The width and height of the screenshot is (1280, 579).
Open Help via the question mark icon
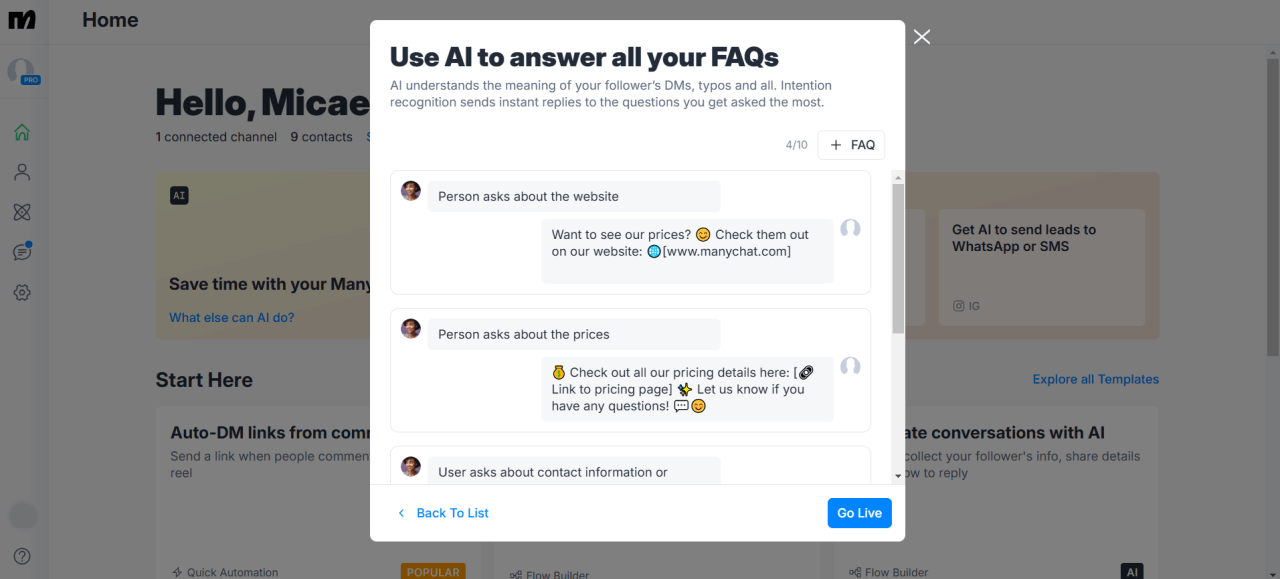(22, 556)
